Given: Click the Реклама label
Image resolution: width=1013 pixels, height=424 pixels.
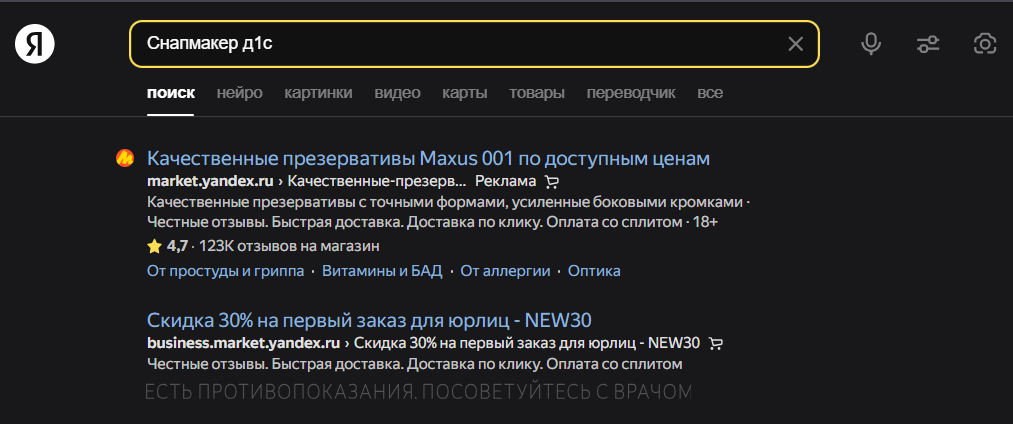Looking at the screenshot, I should click(x=505, y=182).
